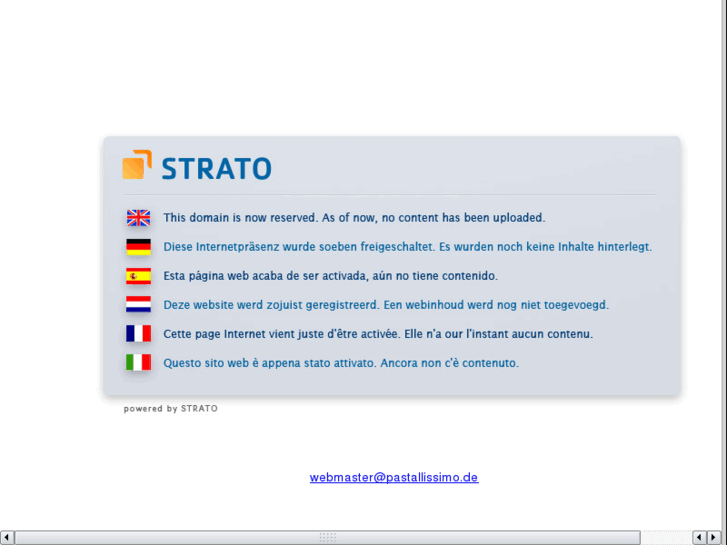The image size is (727, 545).
Task: Click the STRATO orange square logo icon
Action: point(137,164)
